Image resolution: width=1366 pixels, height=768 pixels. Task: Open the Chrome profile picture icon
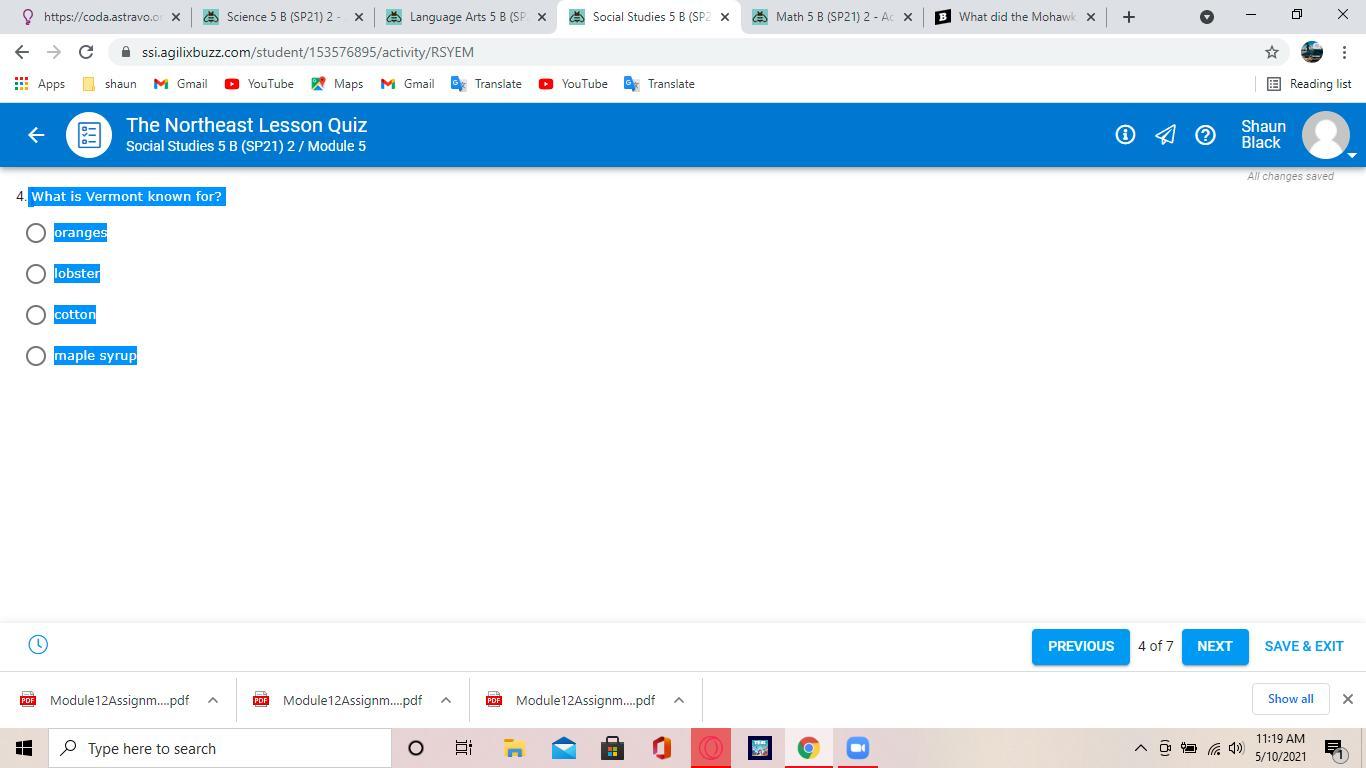(1312, 52)
